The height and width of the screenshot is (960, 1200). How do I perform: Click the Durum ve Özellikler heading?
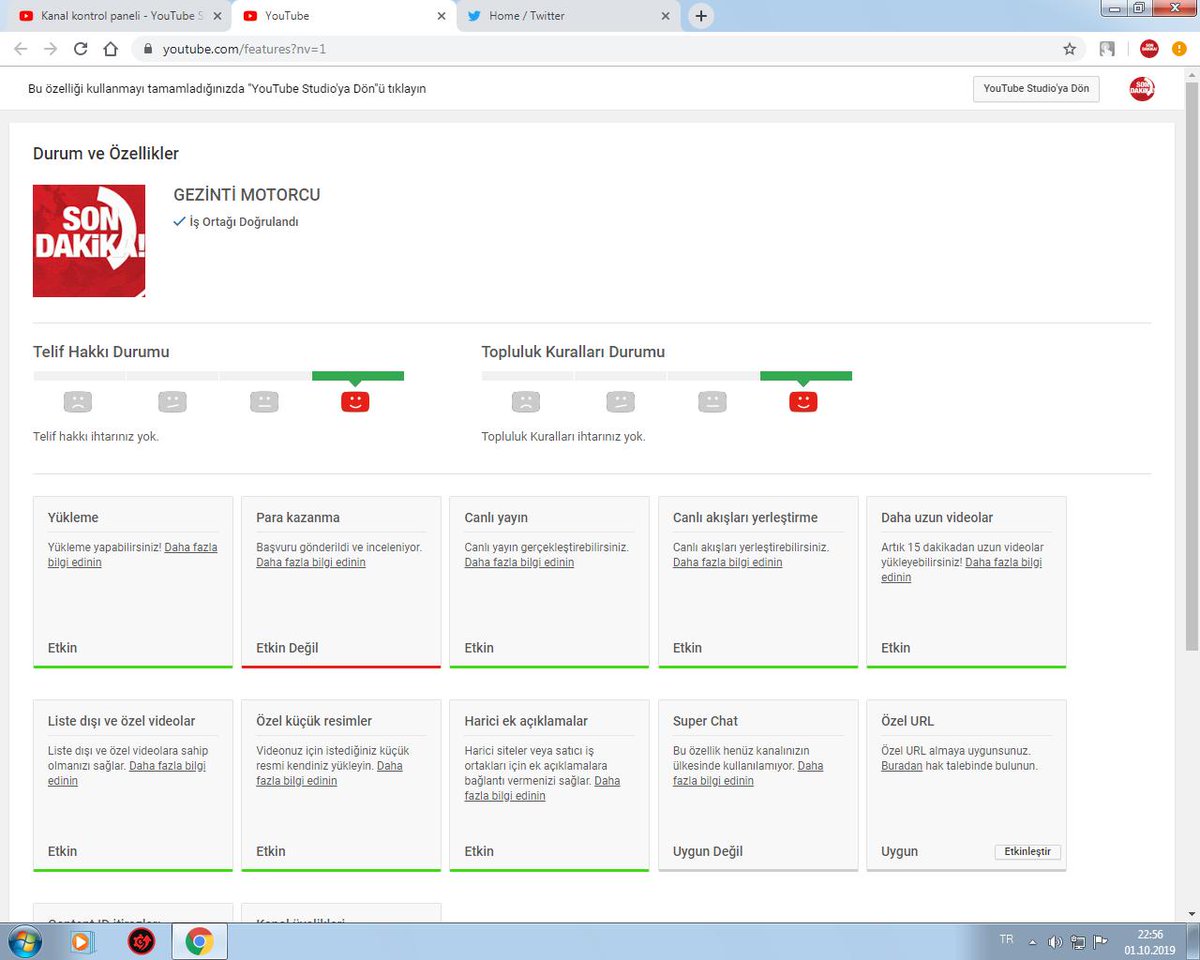(x=106, y=153)
